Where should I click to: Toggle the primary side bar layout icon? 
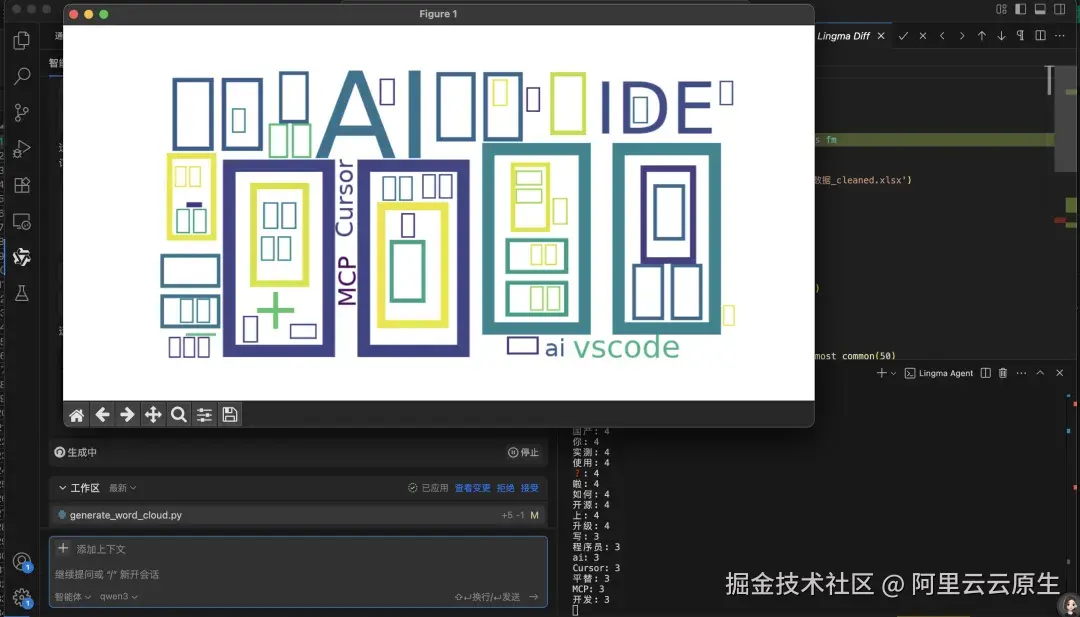coord(1021,9)
